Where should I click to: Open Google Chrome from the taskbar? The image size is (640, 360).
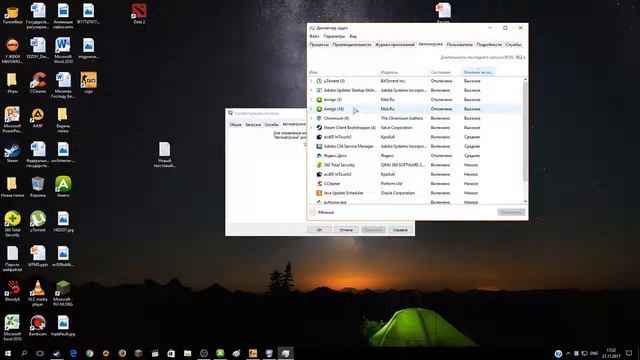[89, 353]
